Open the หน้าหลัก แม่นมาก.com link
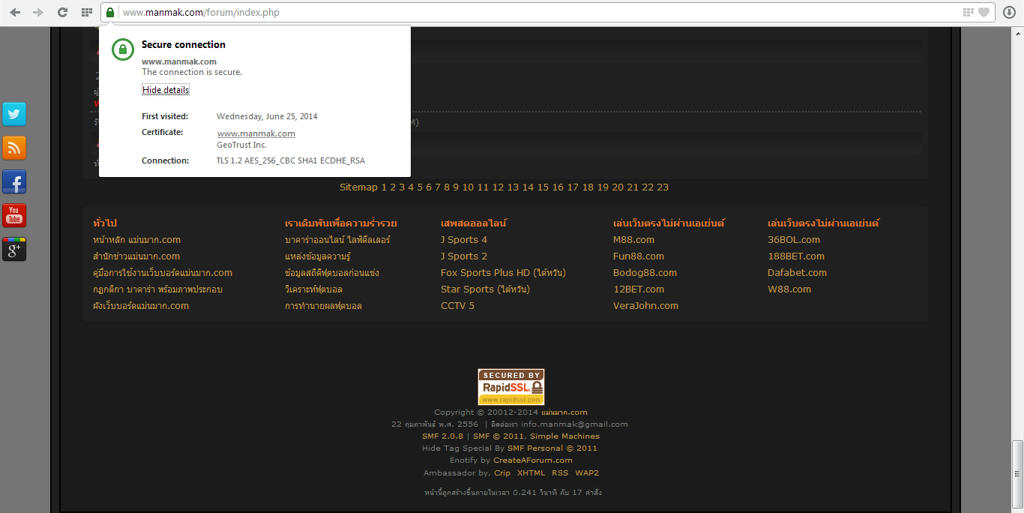 pos(137,240)
